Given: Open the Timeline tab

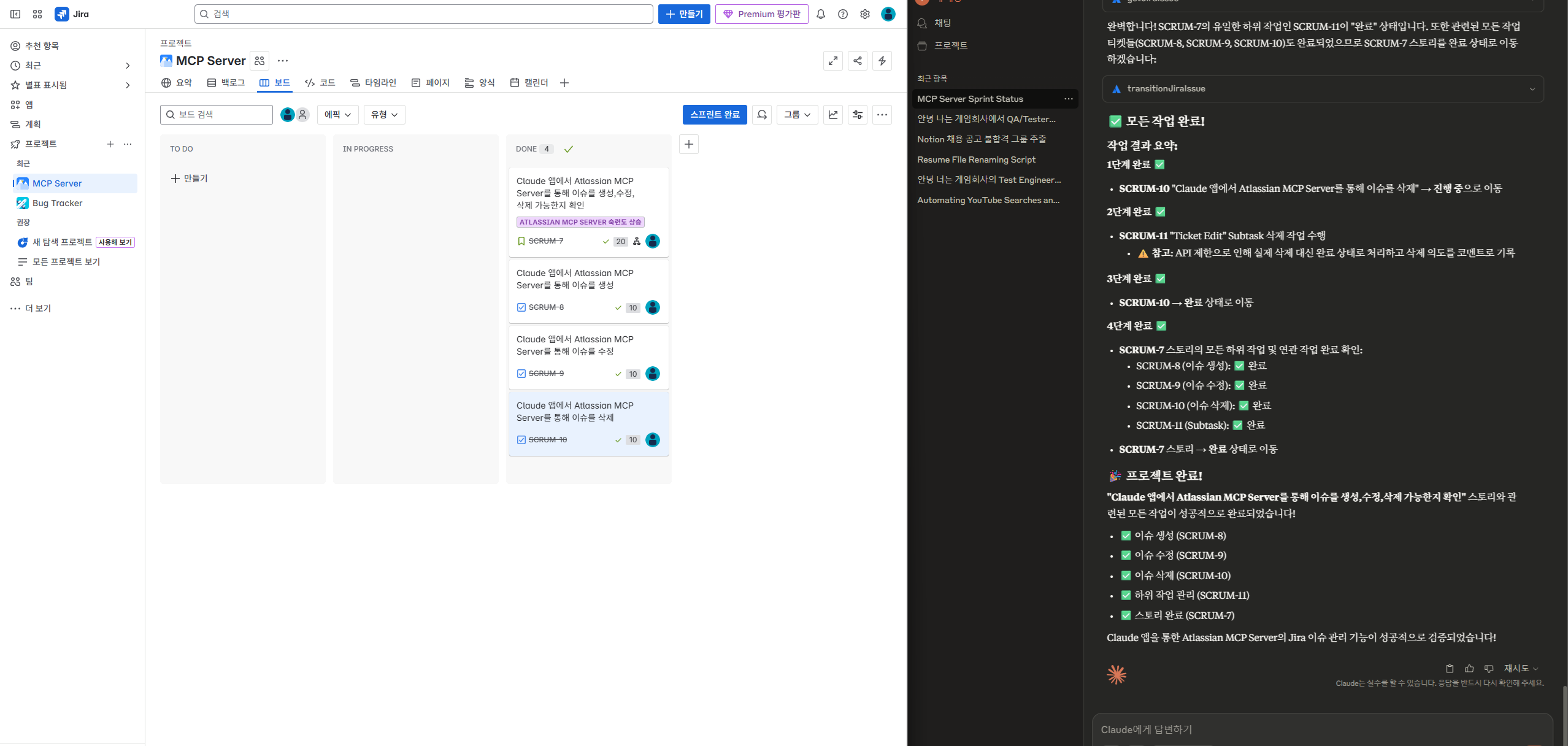Looking at the screenshot, I should 373,83.
